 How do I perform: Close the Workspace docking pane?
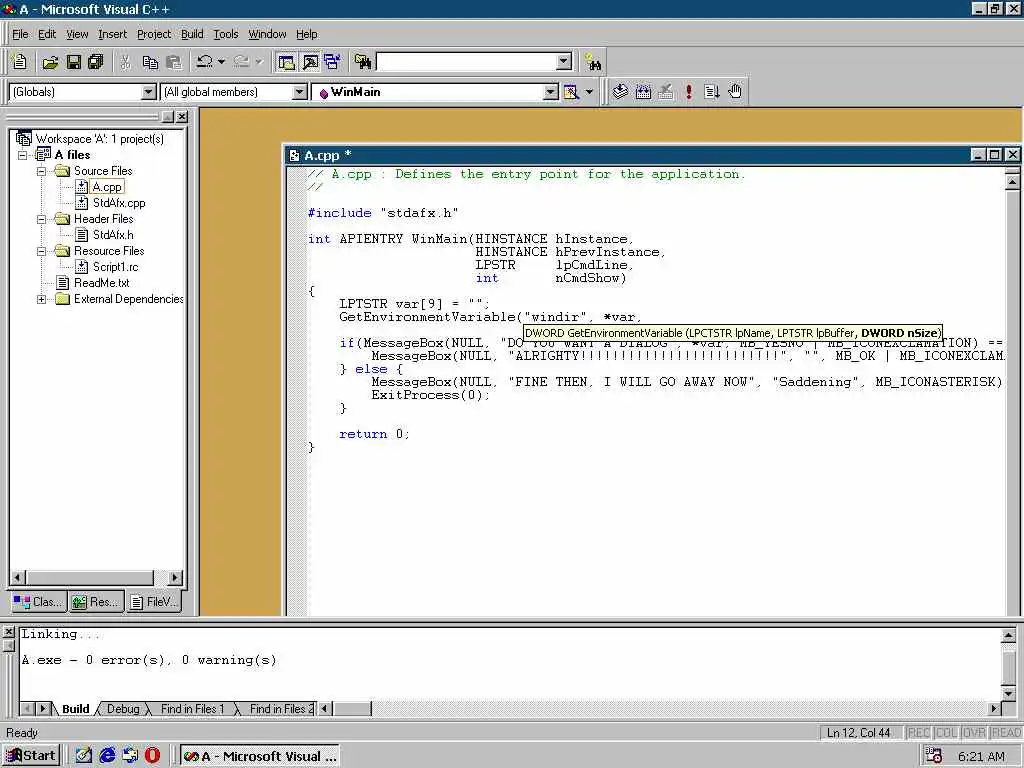pos(182,116)
